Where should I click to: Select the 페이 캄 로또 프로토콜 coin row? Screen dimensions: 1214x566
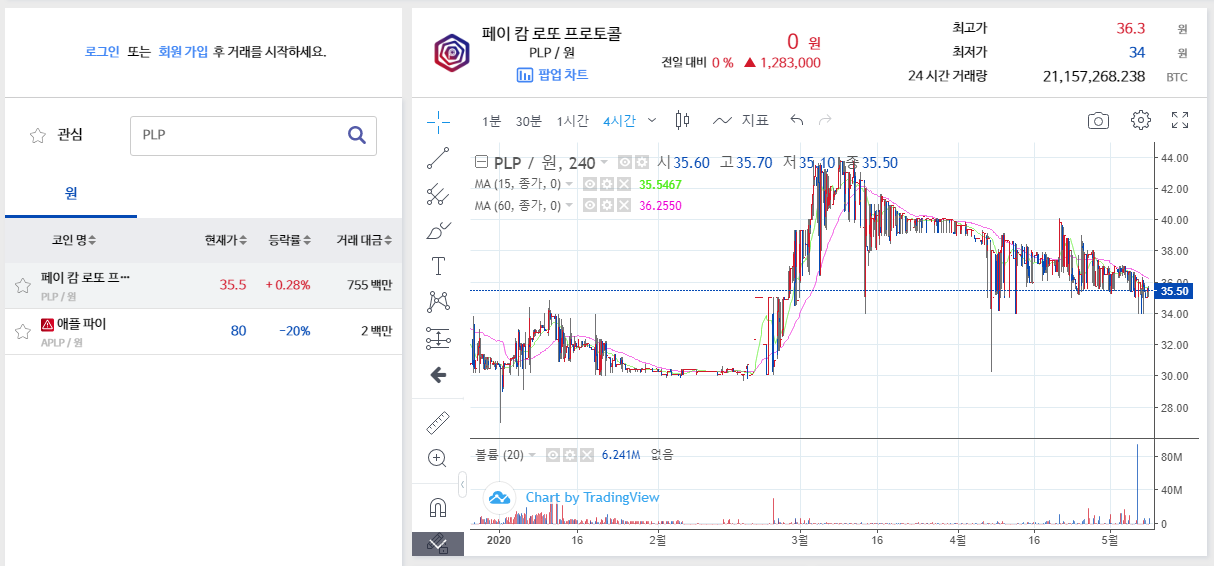(x=203, y=286)
